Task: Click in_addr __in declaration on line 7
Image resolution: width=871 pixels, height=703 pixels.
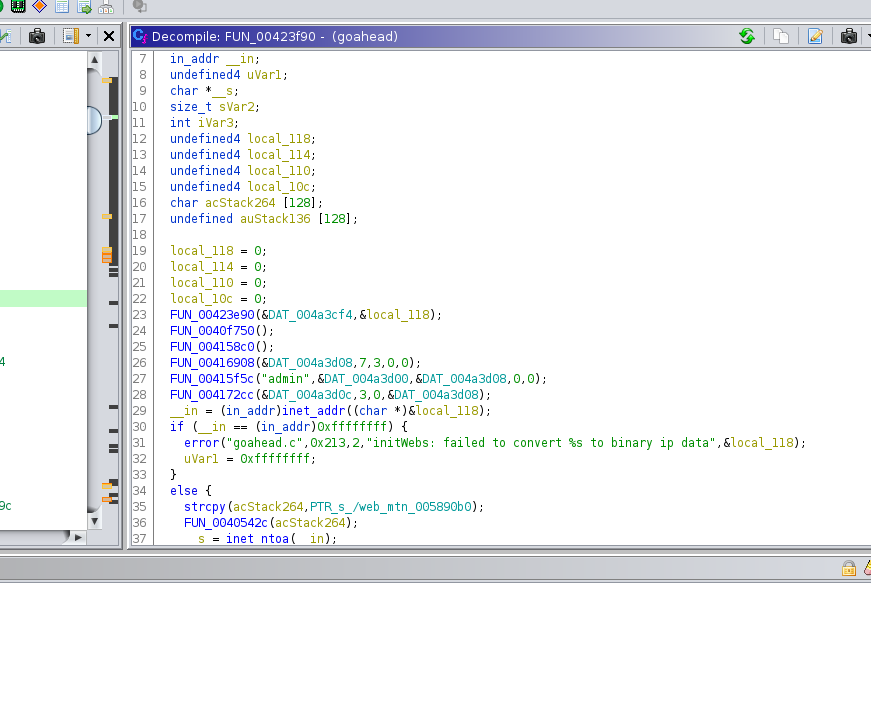Action: tap(214, 59)
